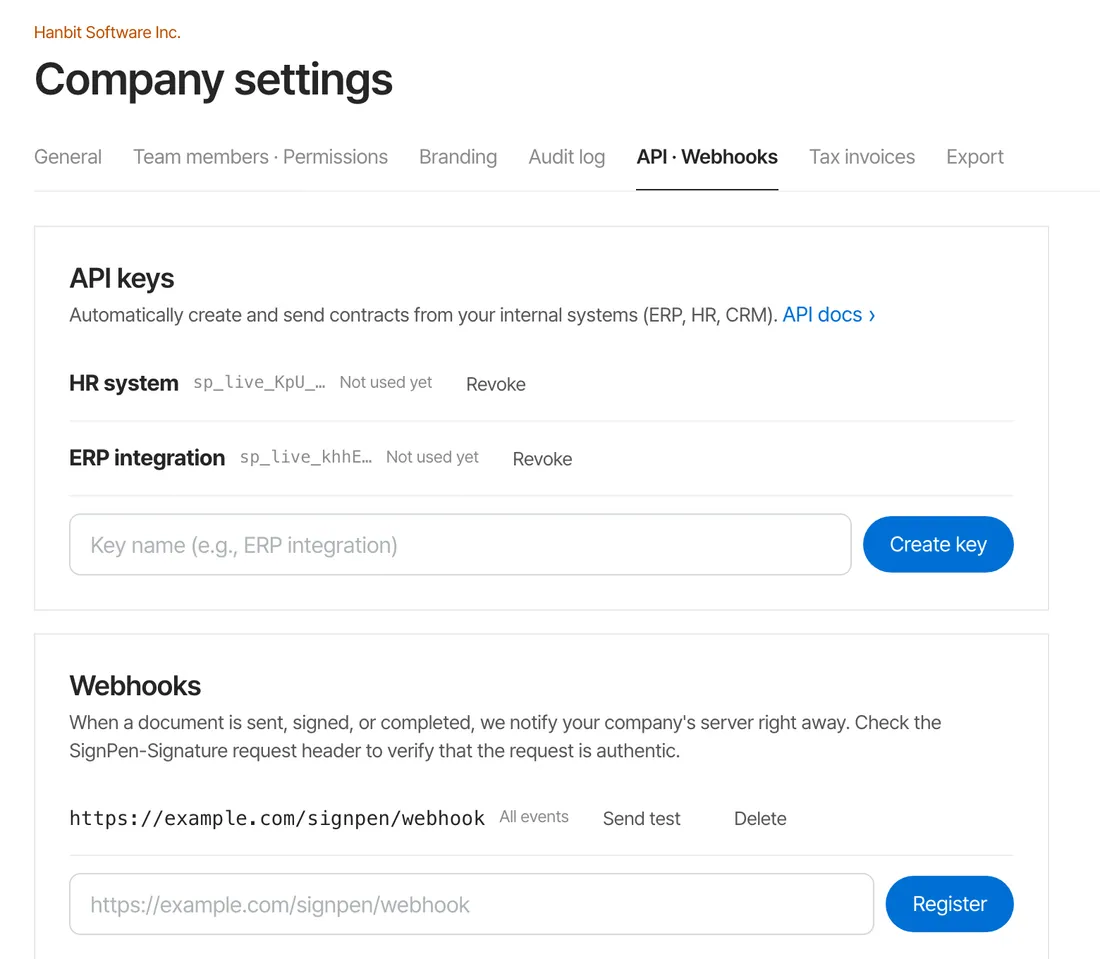Click the API keys section heading

click(x=121, y=279)
